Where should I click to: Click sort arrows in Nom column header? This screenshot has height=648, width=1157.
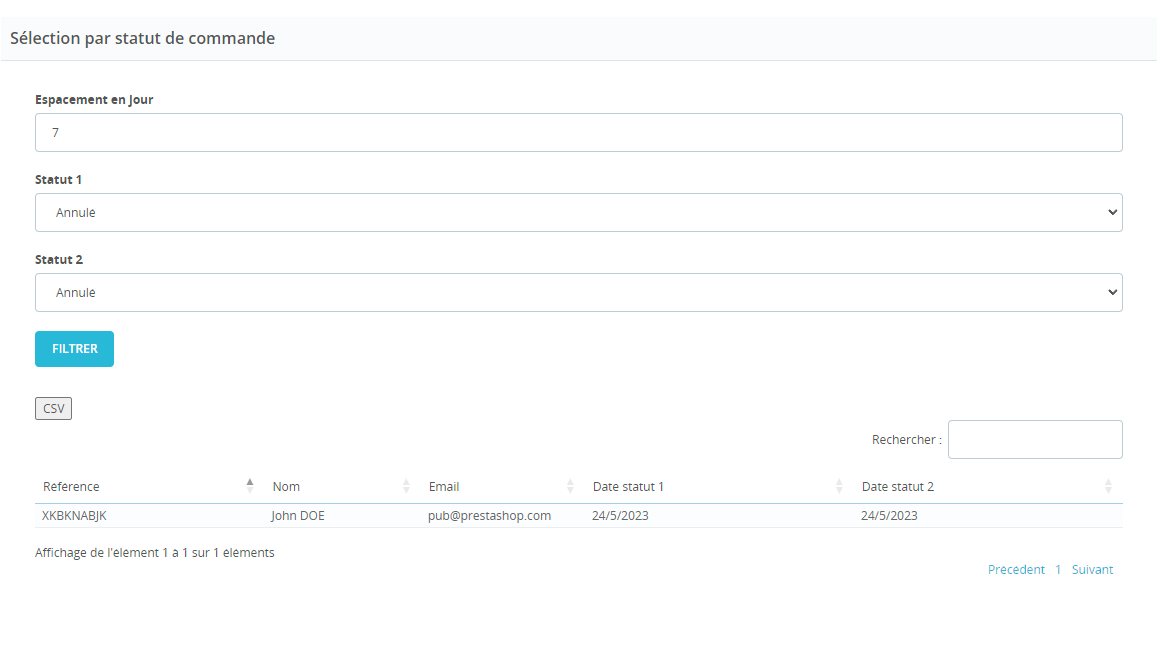click(x=406, y=486)
